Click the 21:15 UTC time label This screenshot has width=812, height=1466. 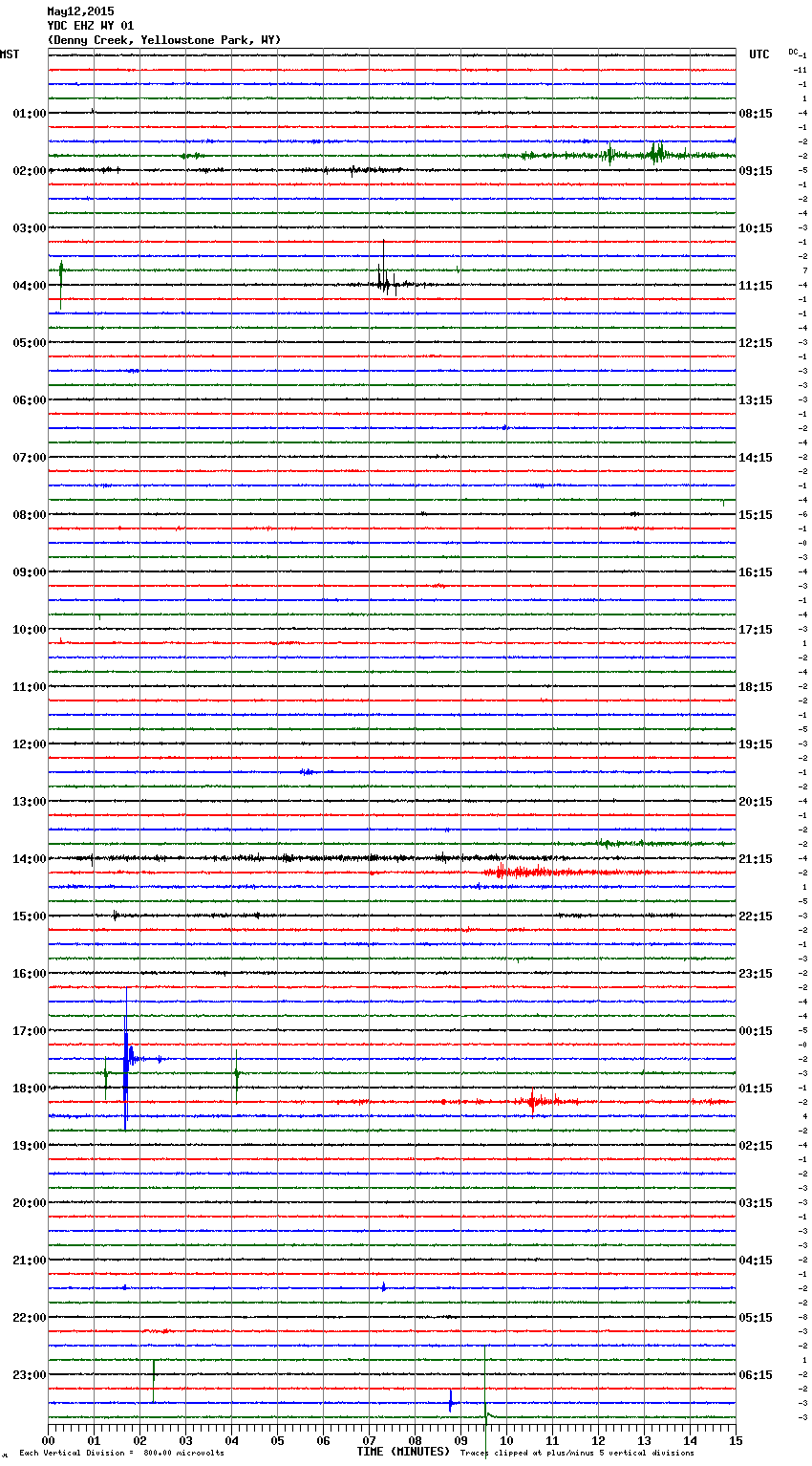[756, 859]
